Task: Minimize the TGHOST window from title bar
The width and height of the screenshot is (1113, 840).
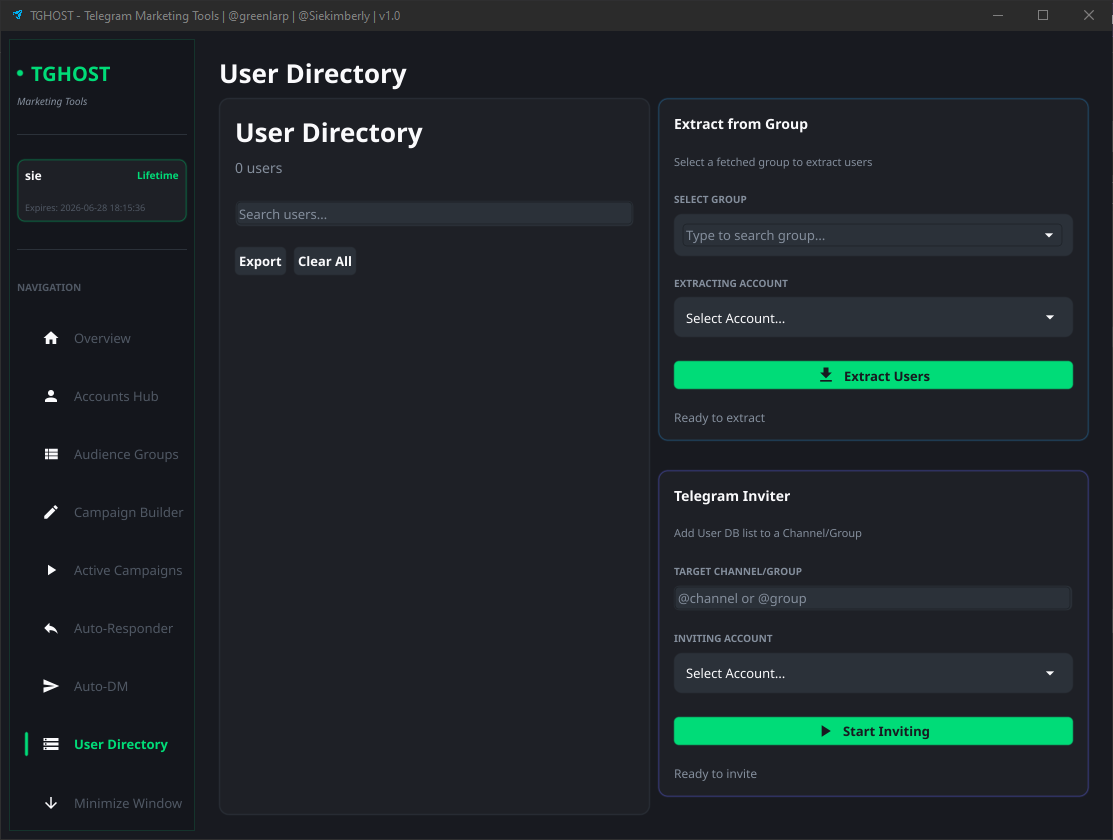Action: (x=998, y=15)
